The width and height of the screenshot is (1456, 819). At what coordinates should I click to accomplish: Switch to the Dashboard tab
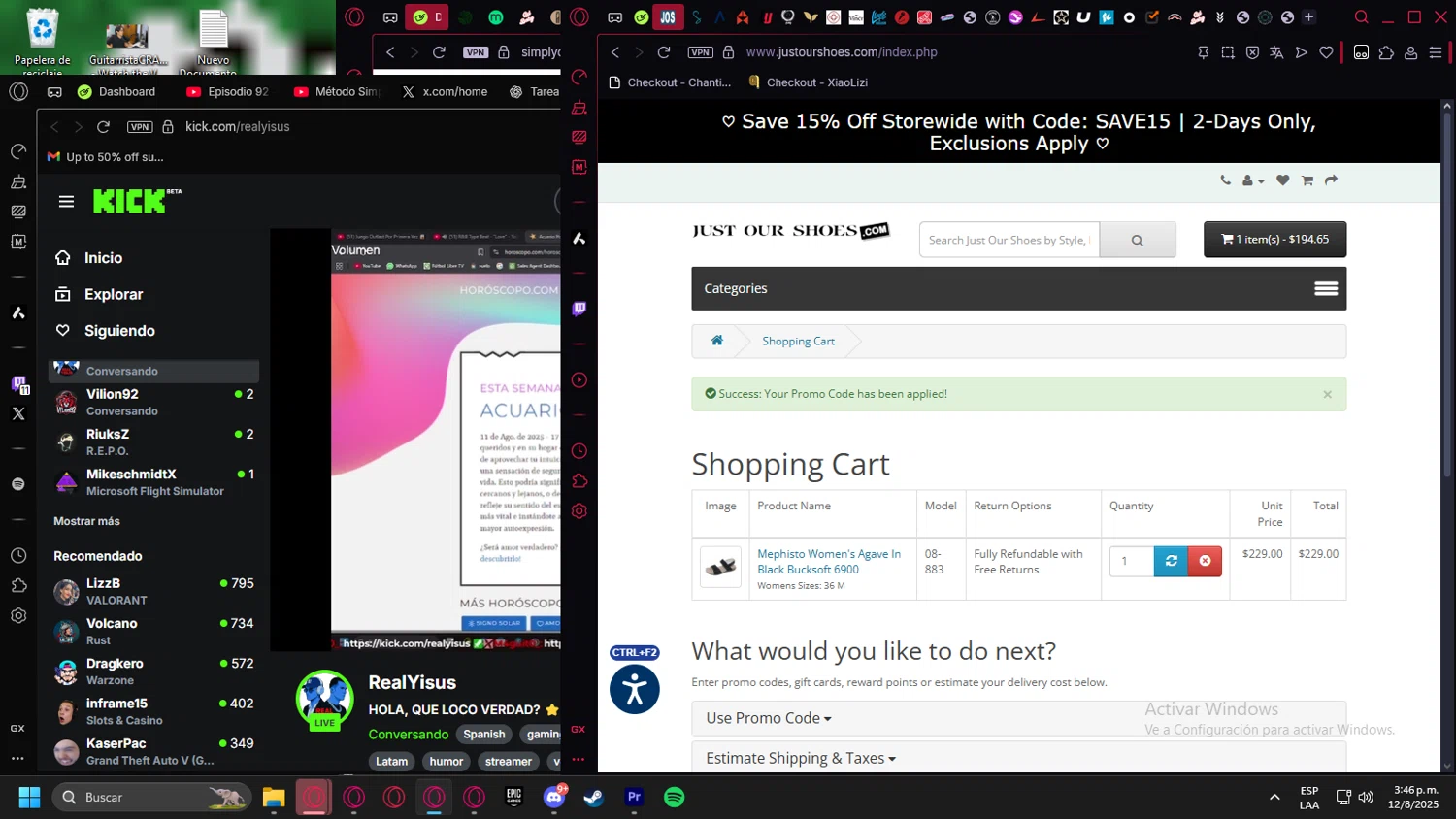[117, 92]
